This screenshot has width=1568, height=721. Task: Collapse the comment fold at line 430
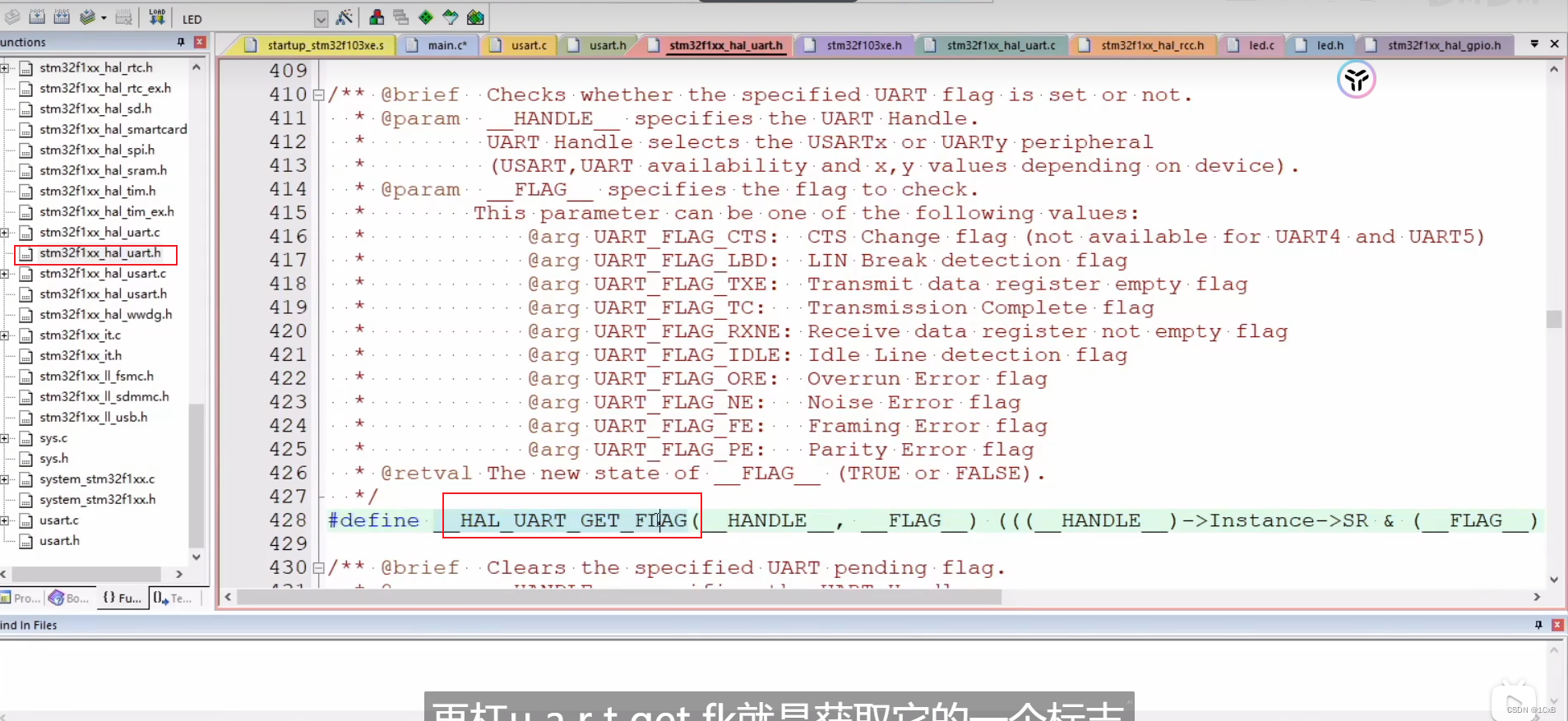click(x=319, y=567)
